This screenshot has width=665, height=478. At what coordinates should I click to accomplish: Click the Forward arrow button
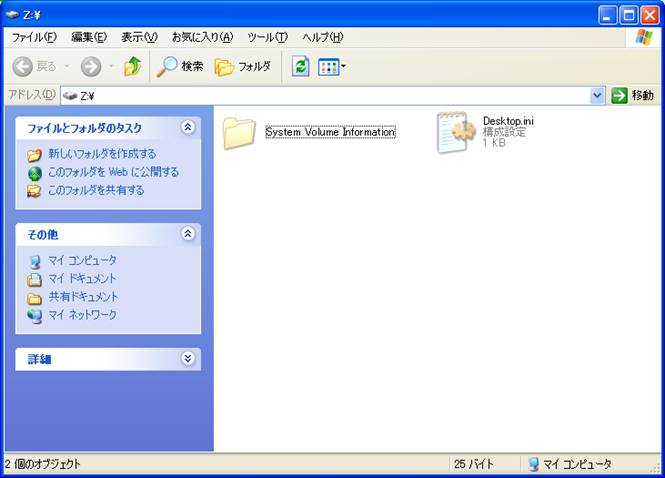click(x=91, y=67)
